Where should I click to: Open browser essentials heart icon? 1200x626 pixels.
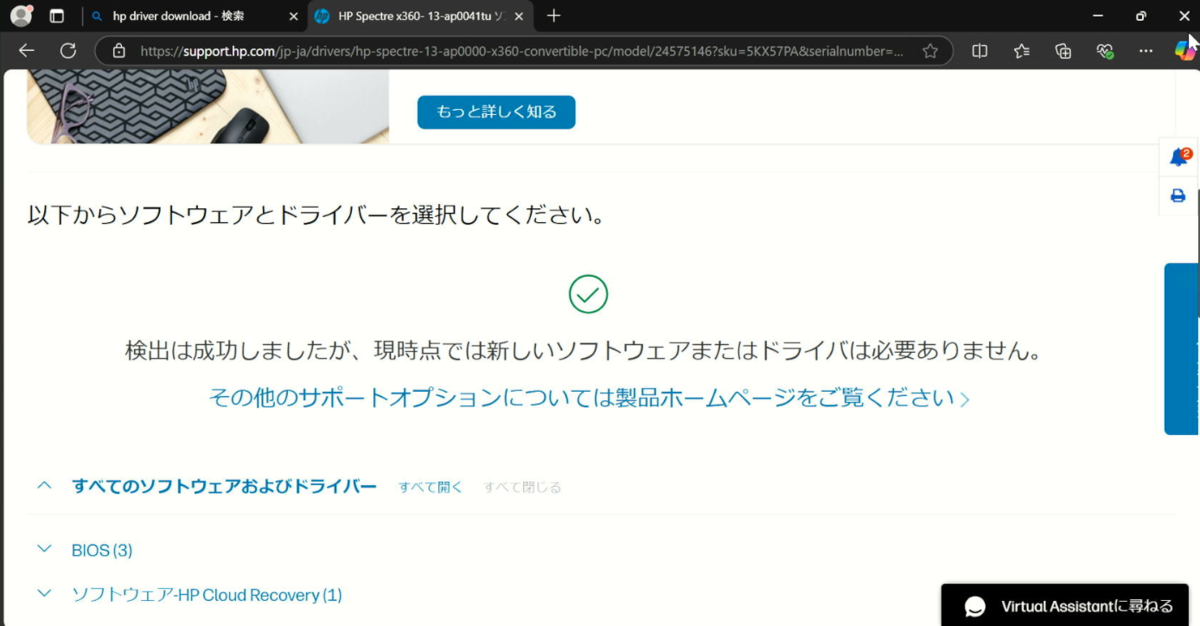coord(1105,51)
